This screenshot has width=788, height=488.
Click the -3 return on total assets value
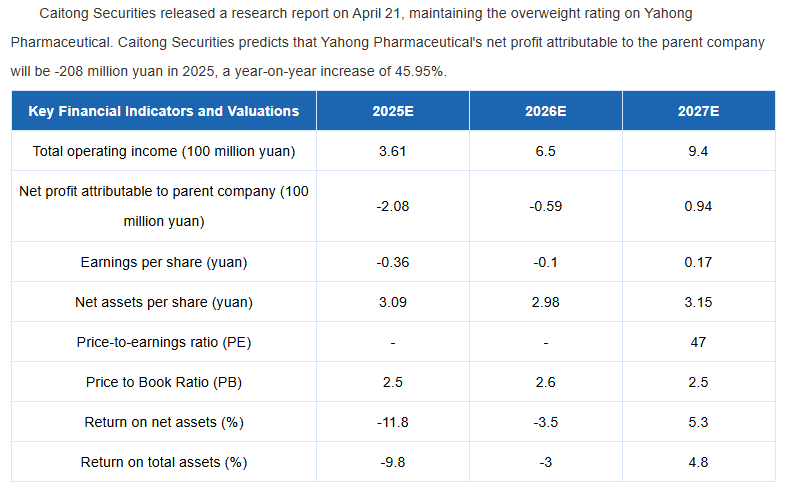[546, 462]
